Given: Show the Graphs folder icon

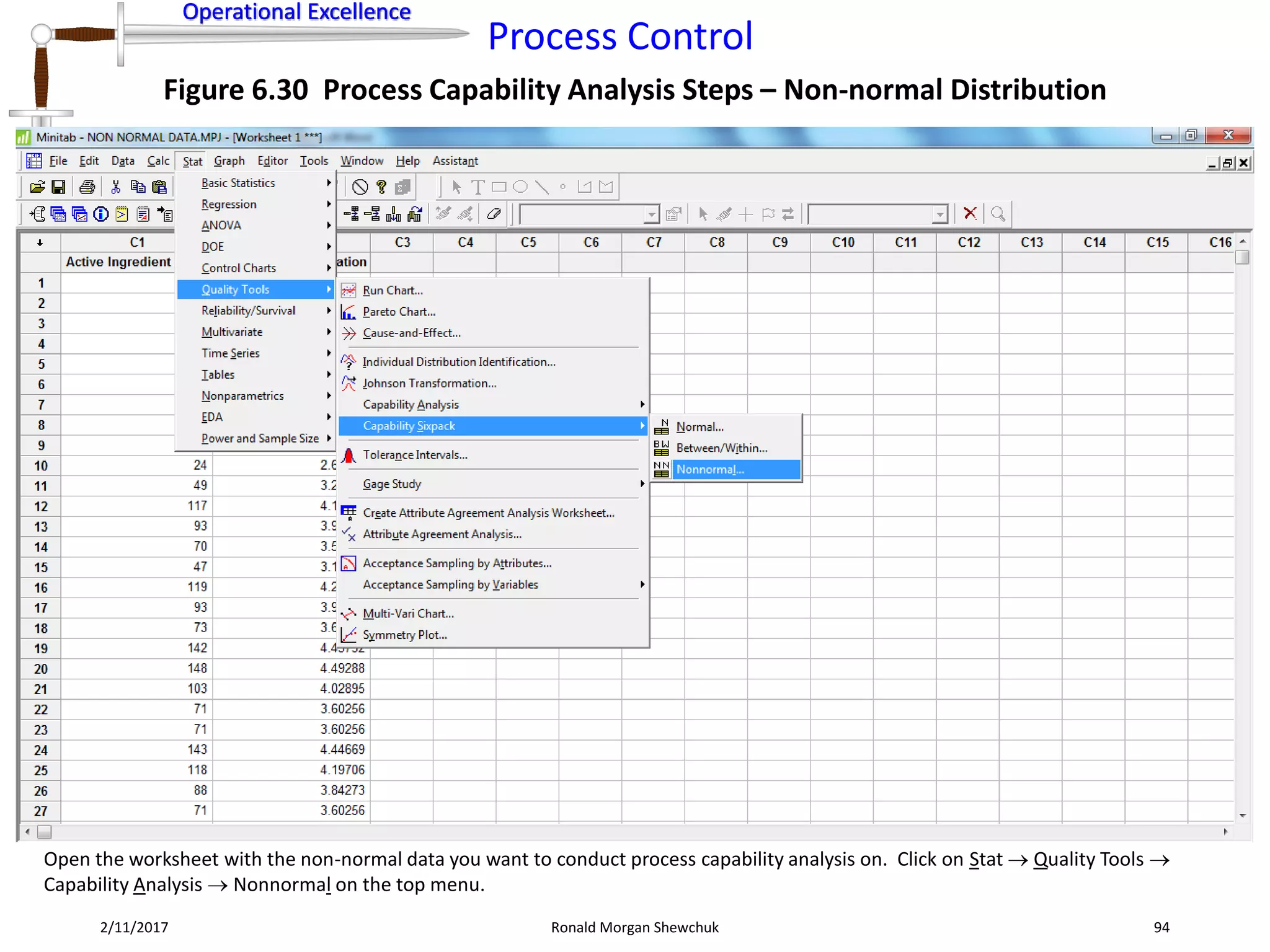Looking at the screenshot, I should coord(79,214).
